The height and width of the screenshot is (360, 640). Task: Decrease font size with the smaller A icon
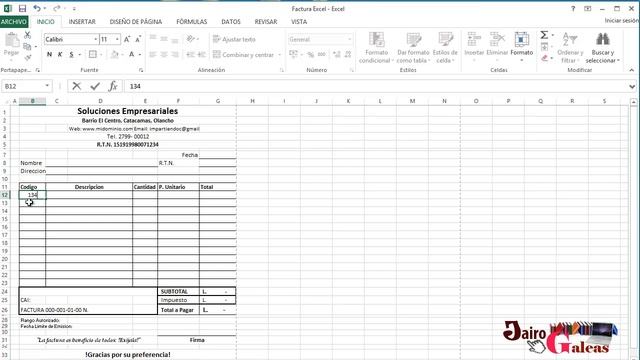pos(138,39)
